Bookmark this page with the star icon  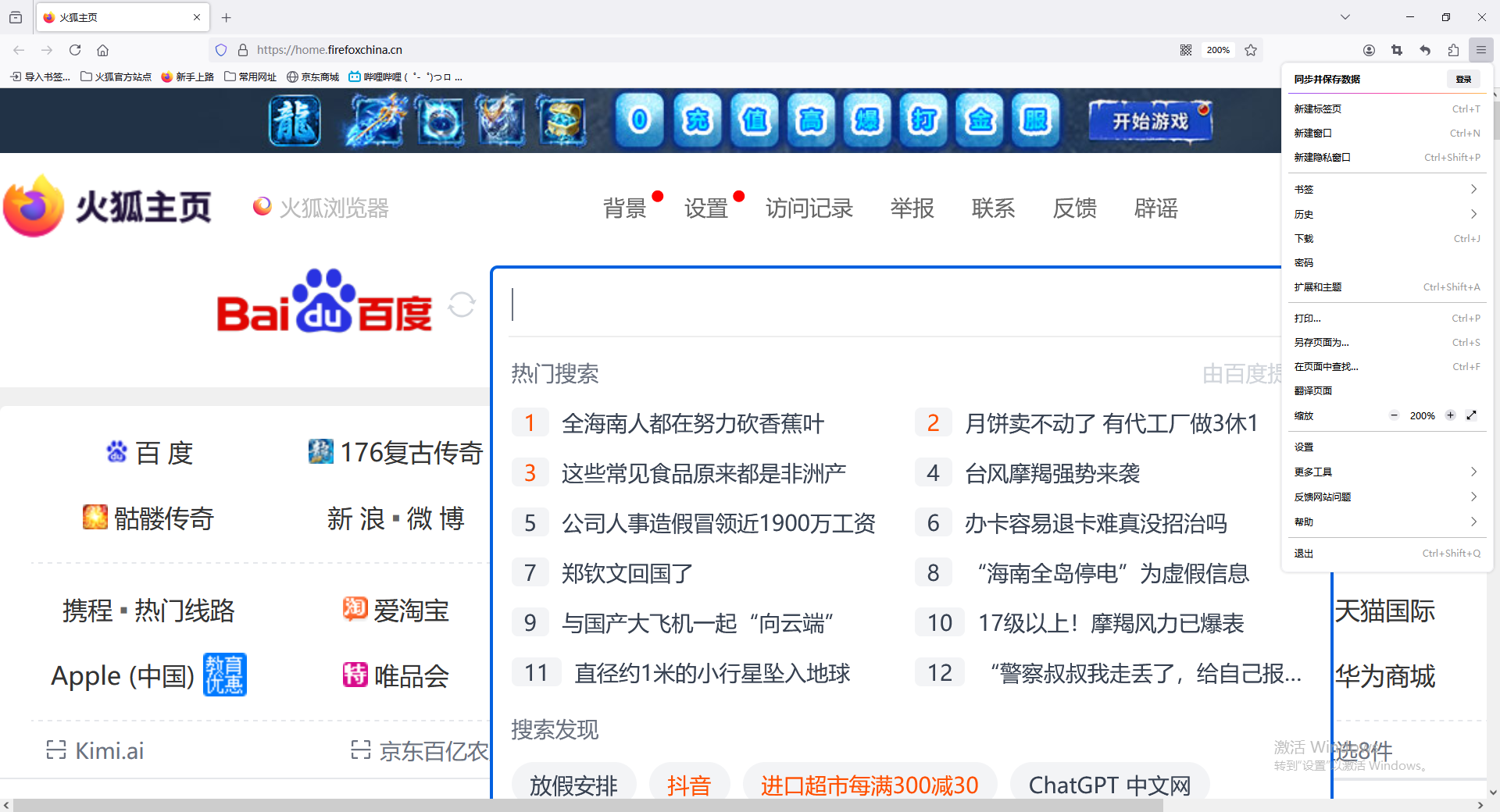click(1251, 50)
